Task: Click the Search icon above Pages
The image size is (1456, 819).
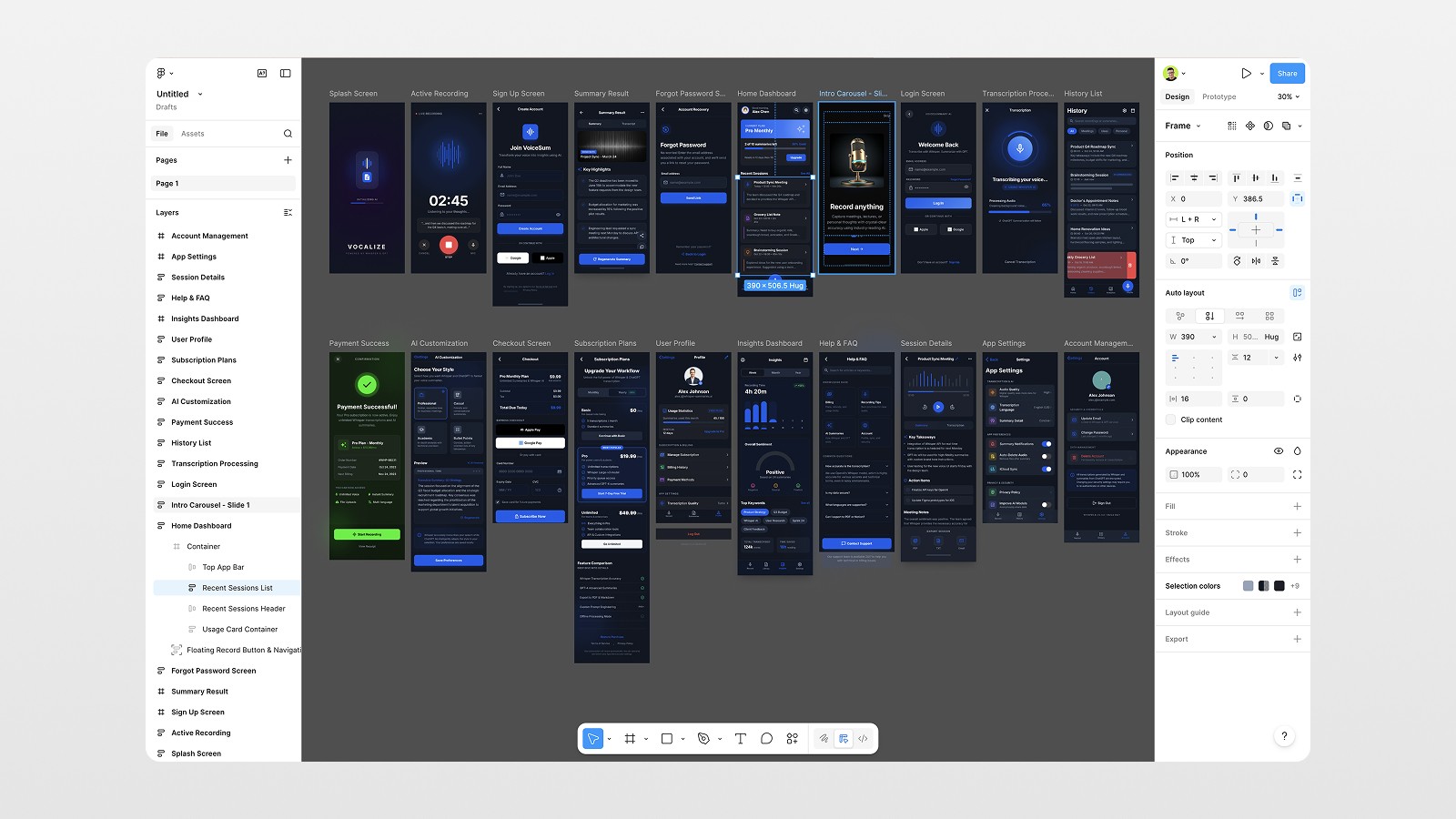Action: pos(288,133)
